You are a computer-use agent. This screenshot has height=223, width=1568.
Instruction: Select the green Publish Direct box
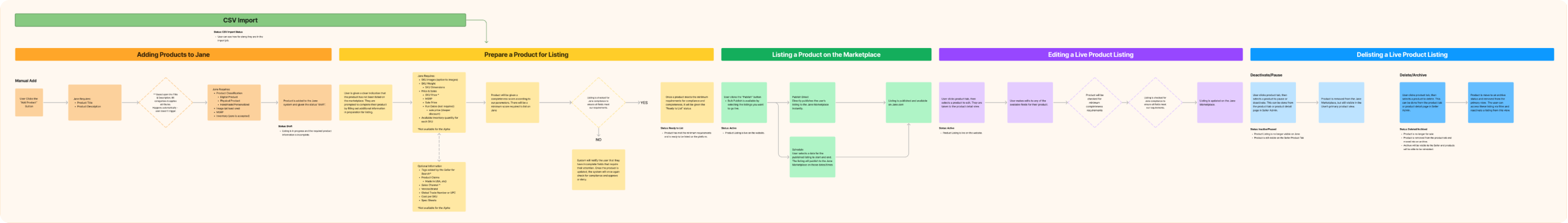pos(812,102)
